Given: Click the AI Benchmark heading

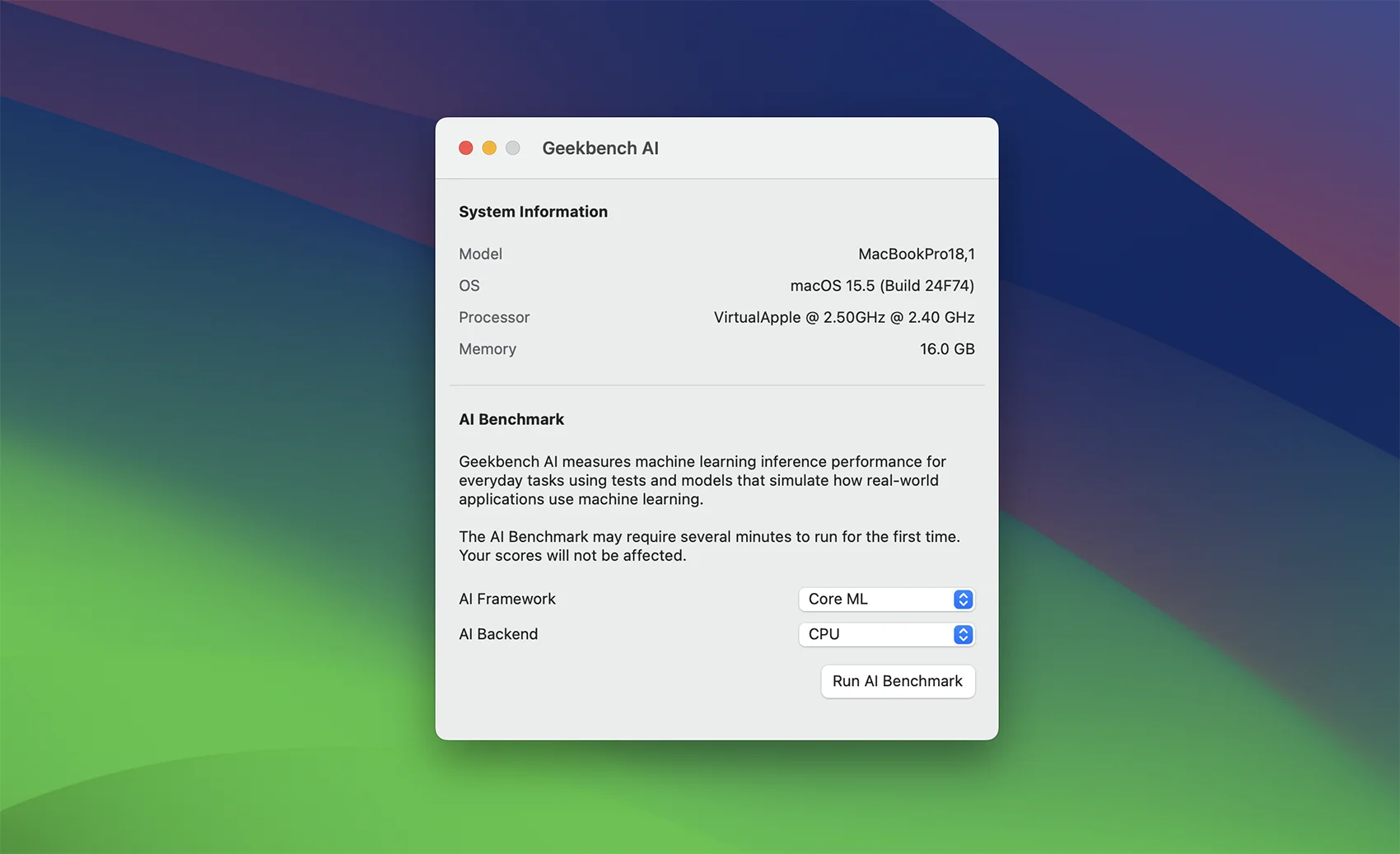Looking at the screenshot, I should (x=511, y=419).
